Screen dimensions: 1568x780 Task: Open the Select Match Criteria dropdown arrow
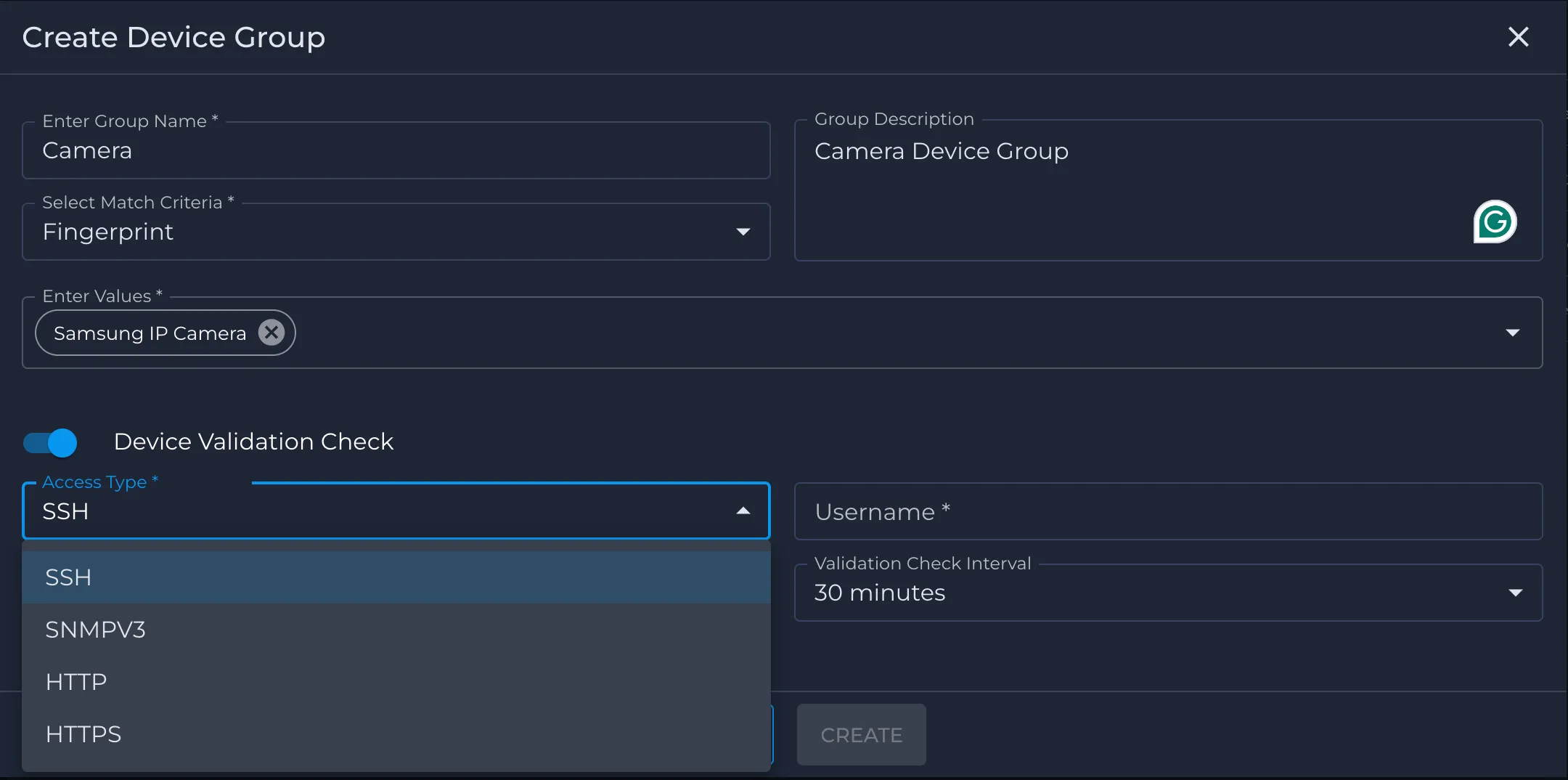[743, 232]
